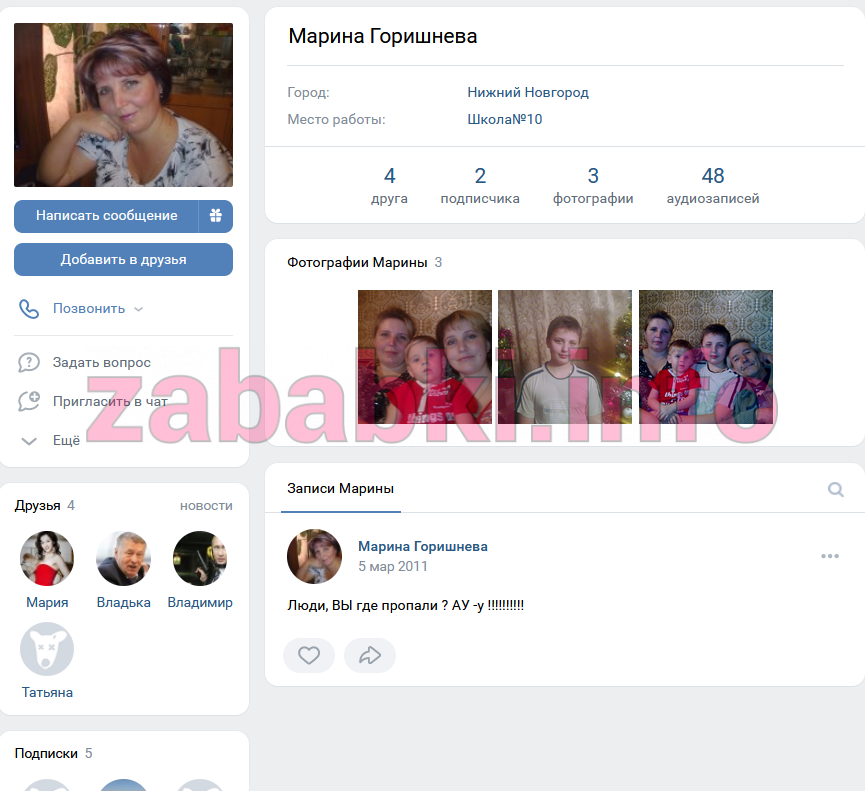865x791 pixels.
Task: Click Ещё text label
Action: pos(66,441)
